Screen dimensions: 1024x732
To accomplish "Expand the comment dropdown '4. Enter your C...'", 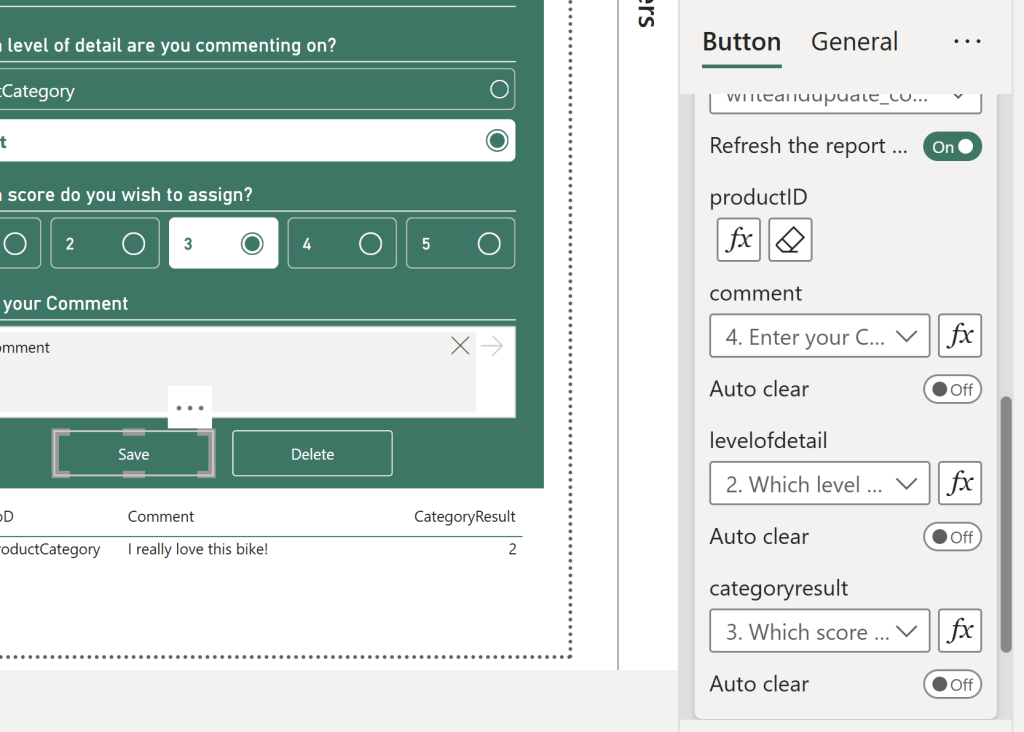I will point(819,337).
